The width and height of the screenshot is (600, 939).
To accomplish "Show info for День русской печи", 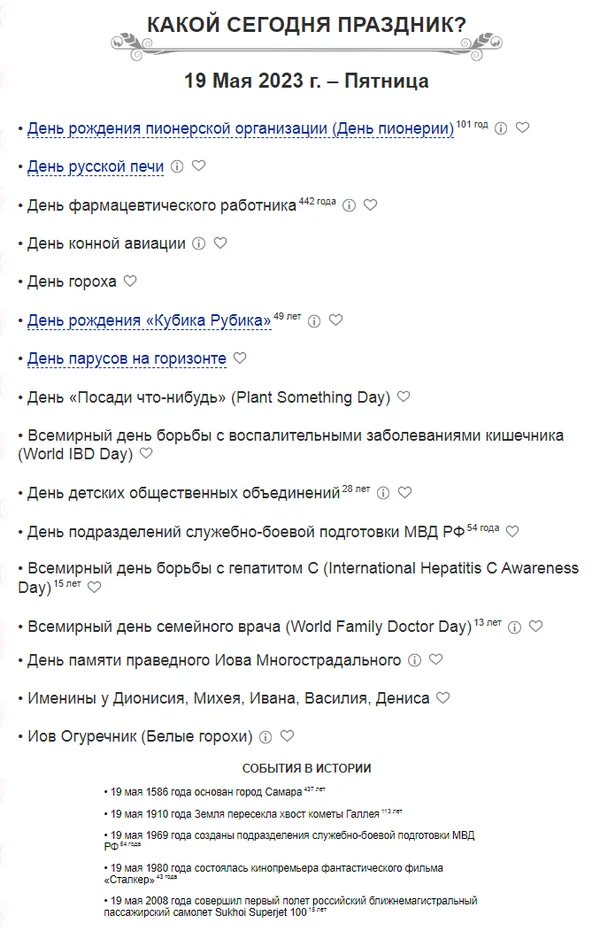I will tap(177, 166).
